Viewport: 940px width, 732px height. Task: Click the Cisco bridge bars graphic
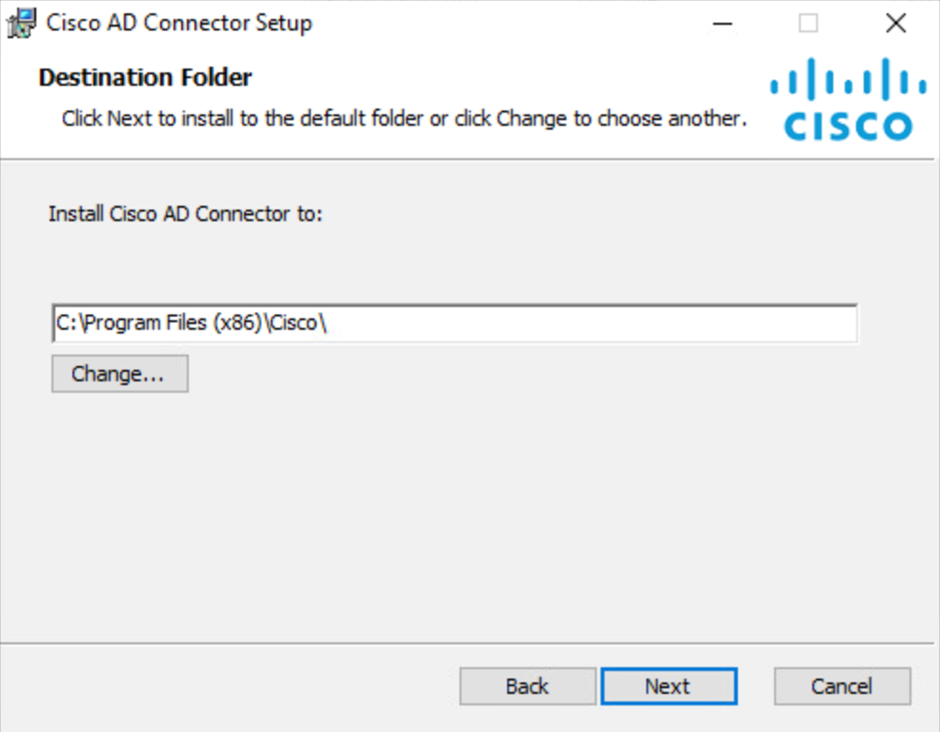848,79
